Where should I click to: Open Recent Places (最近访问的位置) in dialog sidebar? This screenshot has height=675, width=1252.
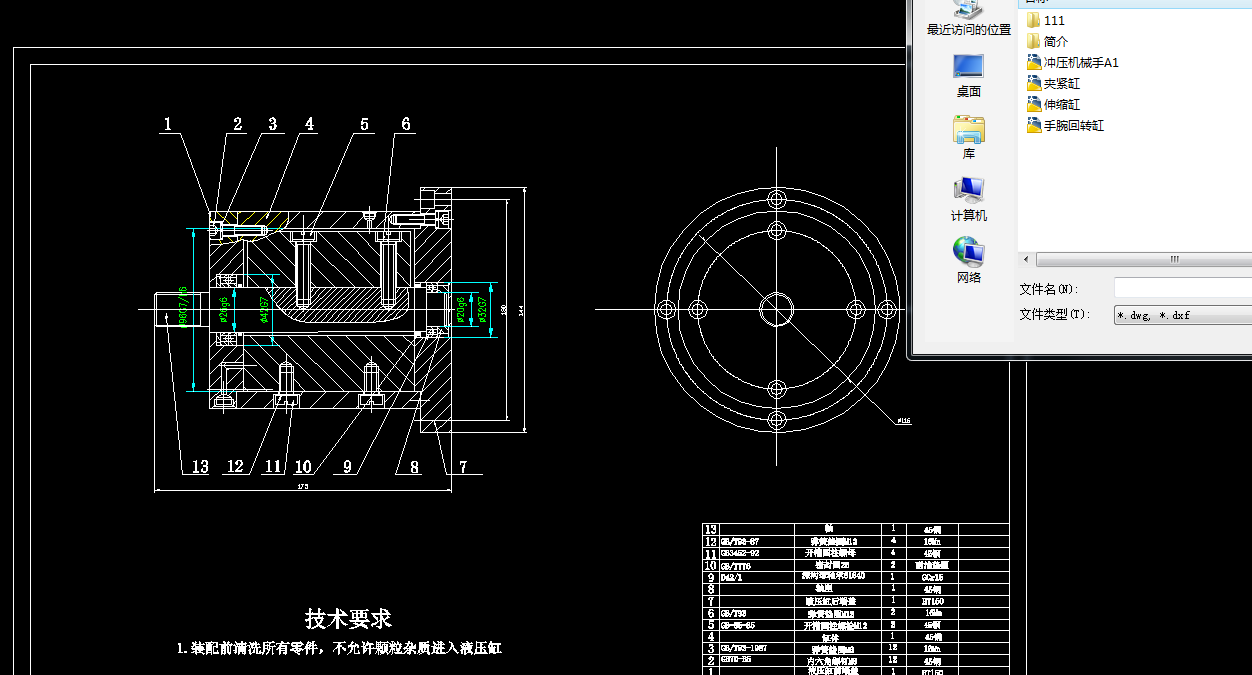coord(968,19)
